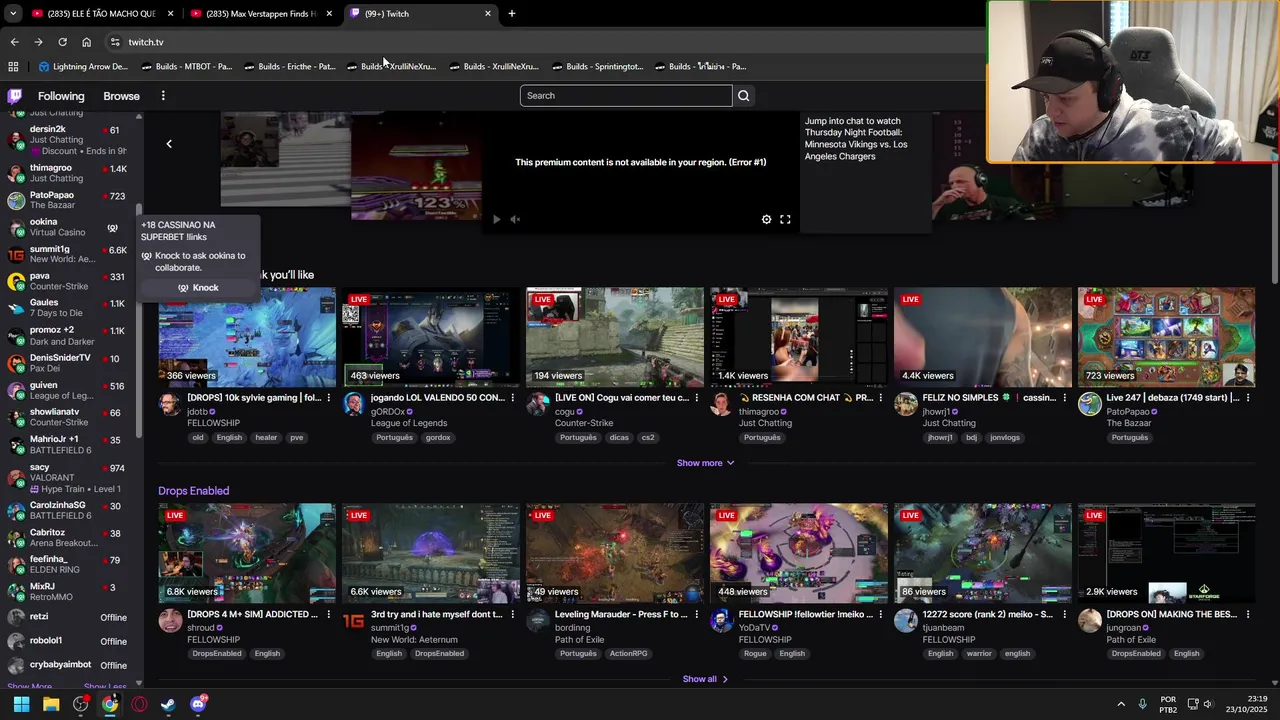
Task: Open sacy VALORANT channel in sidebar
Action: click(70, 477)
